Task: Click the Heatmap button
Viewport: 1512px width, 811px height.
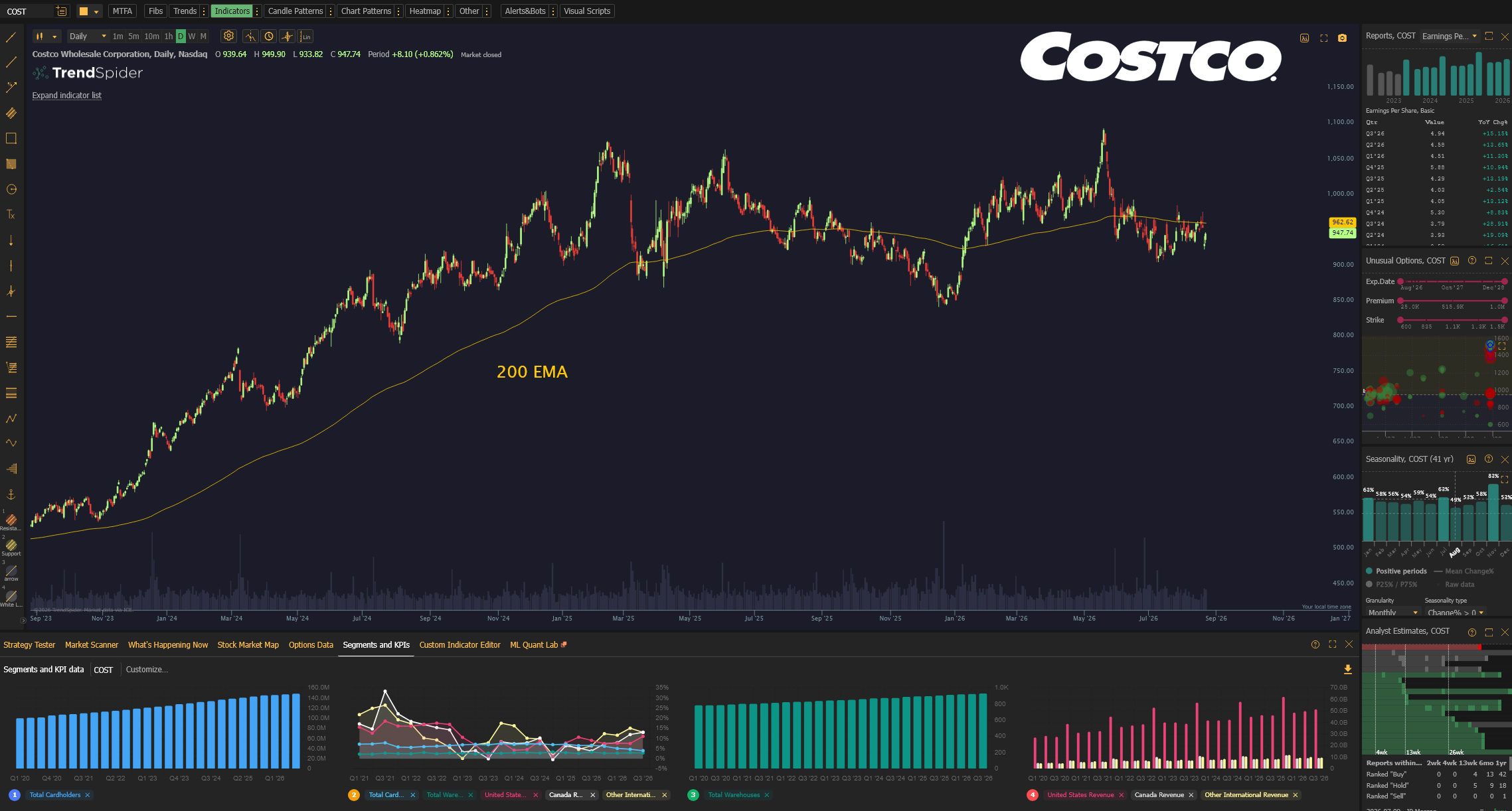Action: [x=425, y=11]
